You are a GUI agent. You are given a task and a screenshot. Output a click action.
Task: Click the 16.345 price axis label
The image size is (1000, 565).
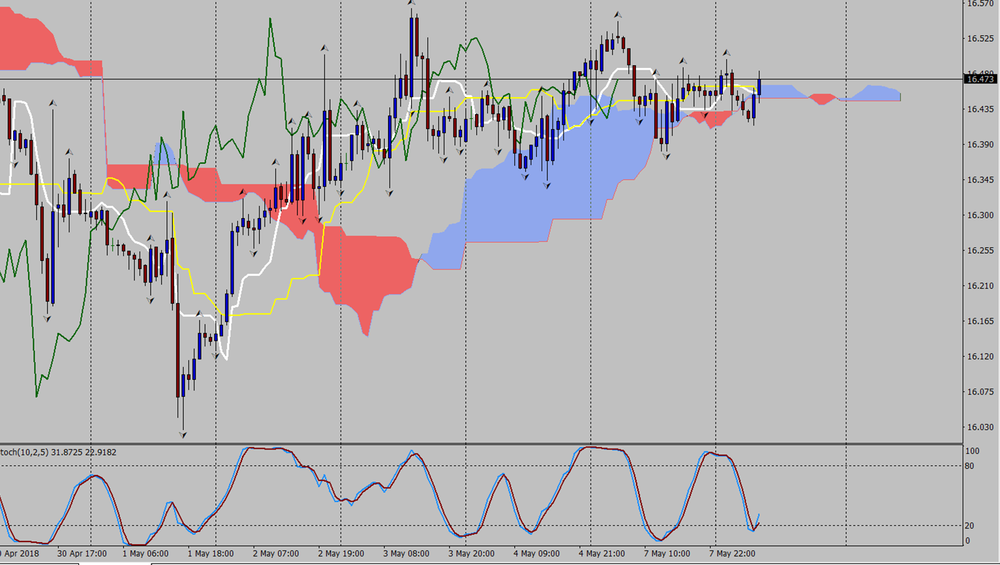[x=980, y=180]
